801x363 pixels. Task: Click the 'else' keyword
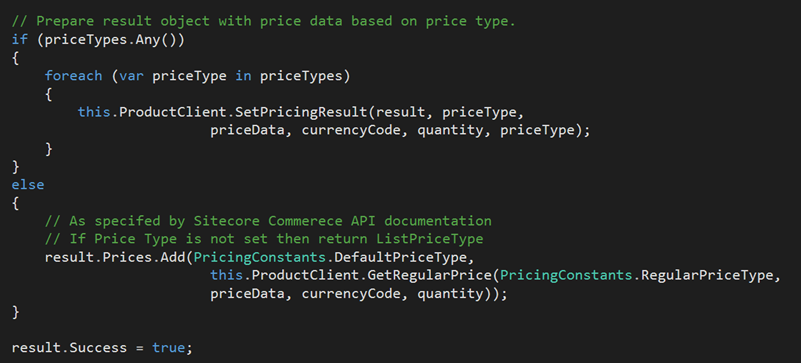pyautogui.click(x=28, y=184)
